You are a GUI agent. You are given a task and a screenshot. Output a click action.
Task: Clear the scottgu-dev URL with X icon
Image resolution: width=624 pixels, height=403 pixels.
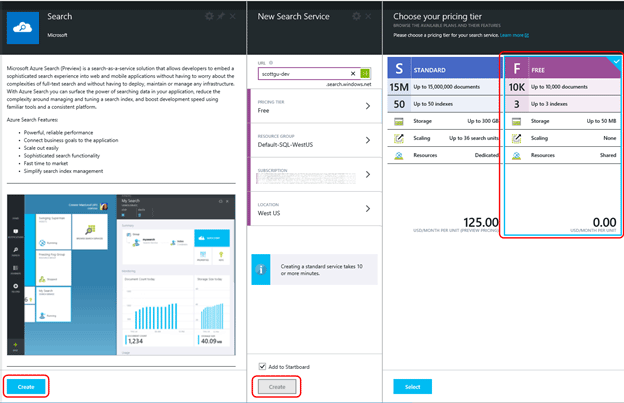pyautogui.click(x=353, y=74)
